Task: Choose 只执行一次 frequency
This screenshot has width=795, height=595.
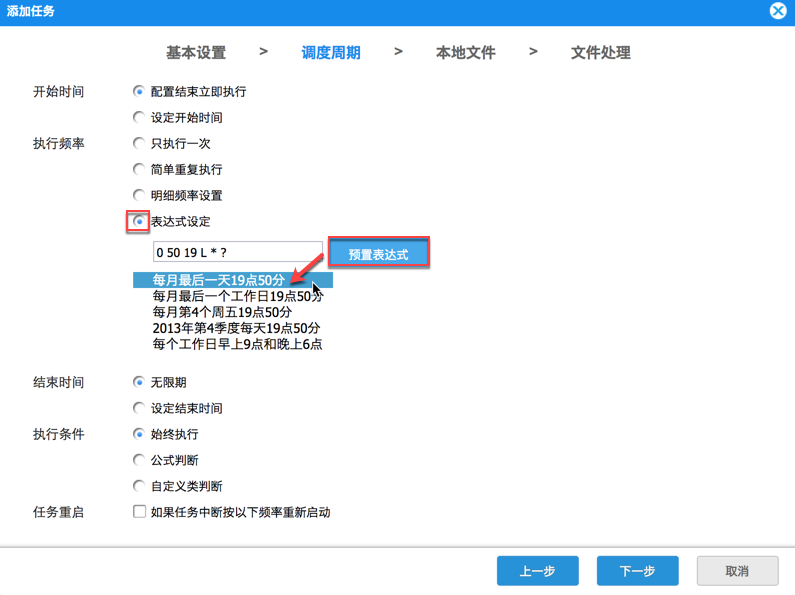Action: point(138,143)
